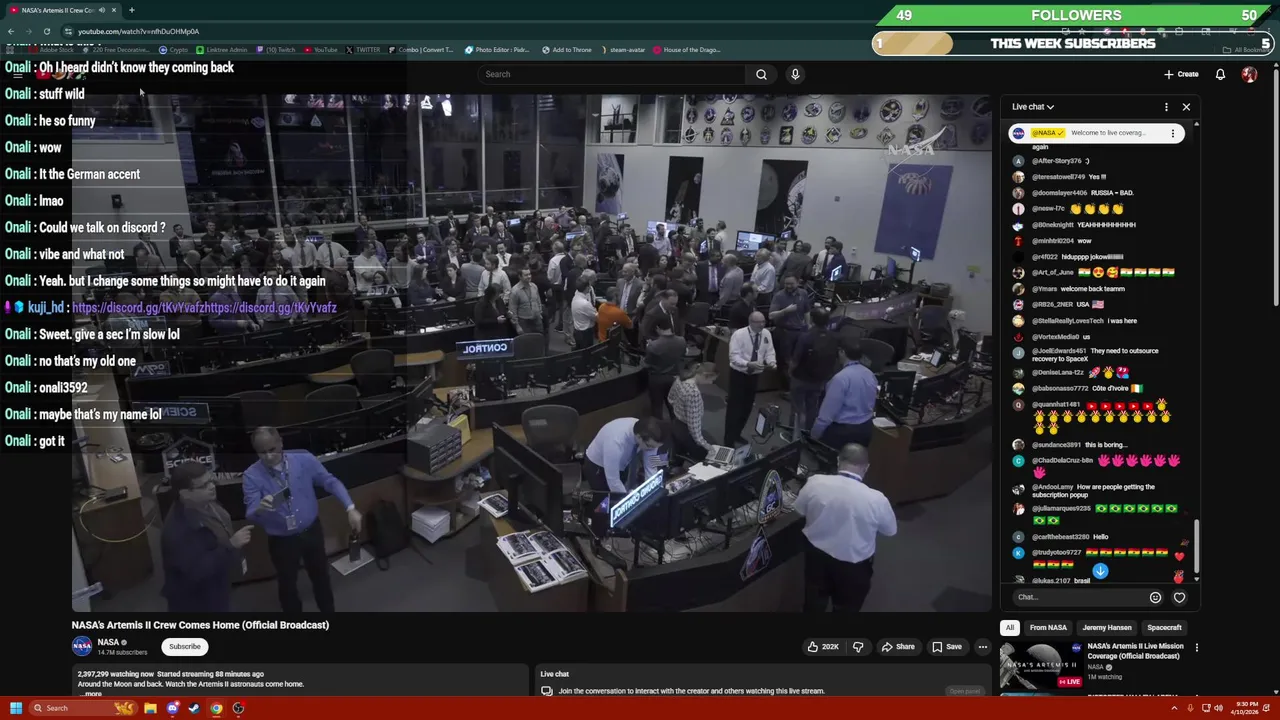The height and width of the screenshot is (720, 1280).
Task: Open options for Artemis II Live Mission video
Action: pos(1196,647)
